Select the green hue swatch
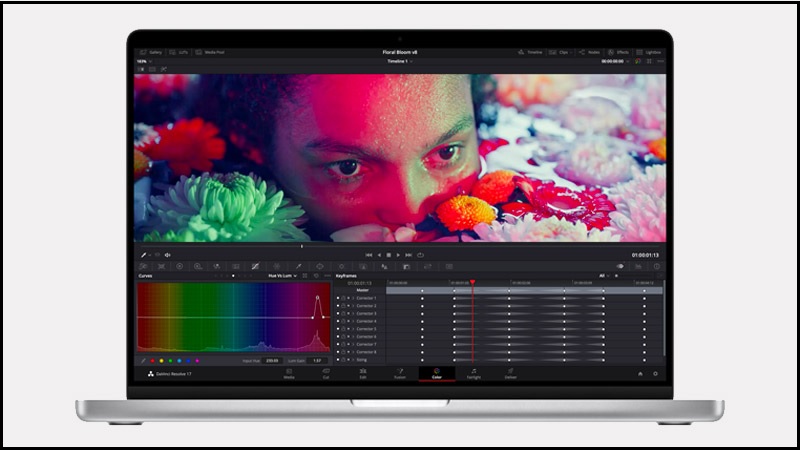 pyautogui.click(x=170, y=361)
